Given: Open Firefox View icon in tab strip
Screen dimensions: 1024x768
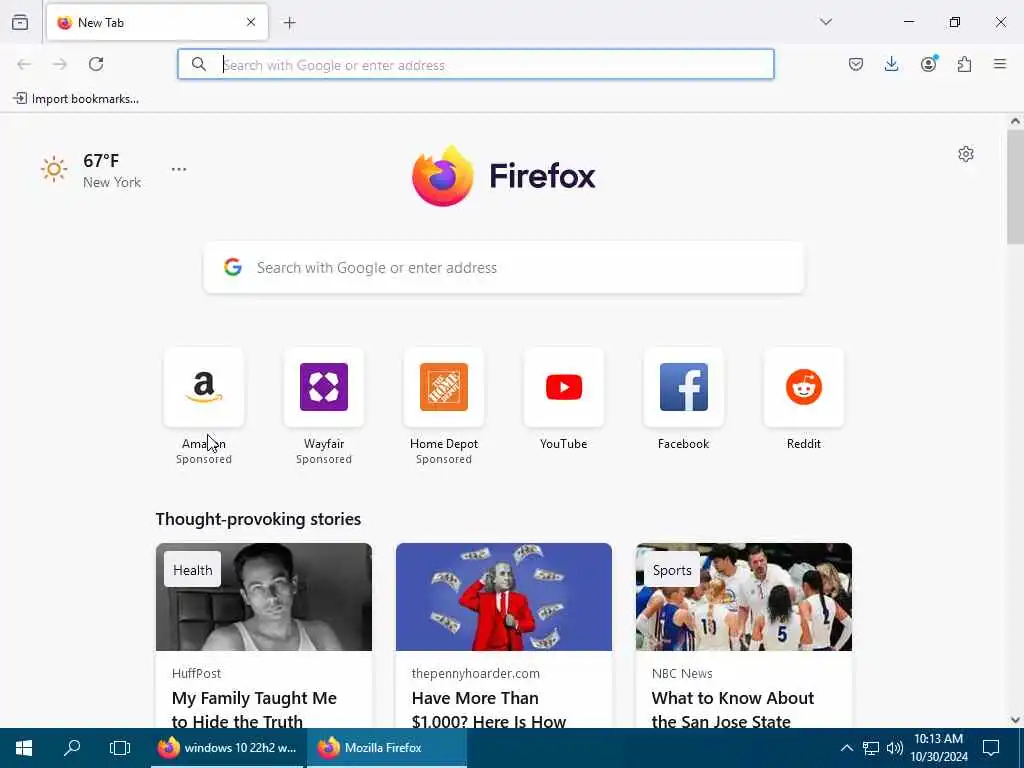Looking at the screenshot, I should click(x=20, y=22).
